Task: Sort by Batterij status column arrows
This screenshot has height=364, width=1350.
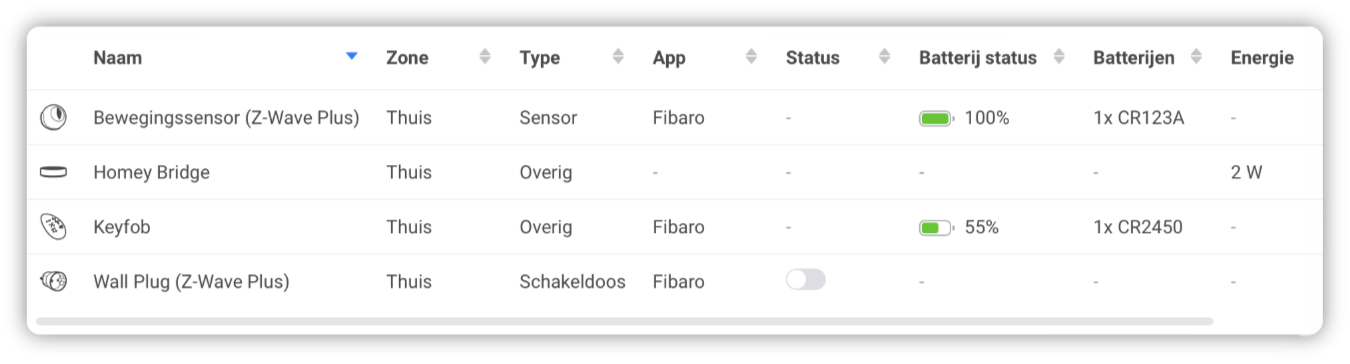Action: (x=1060, y=57)
